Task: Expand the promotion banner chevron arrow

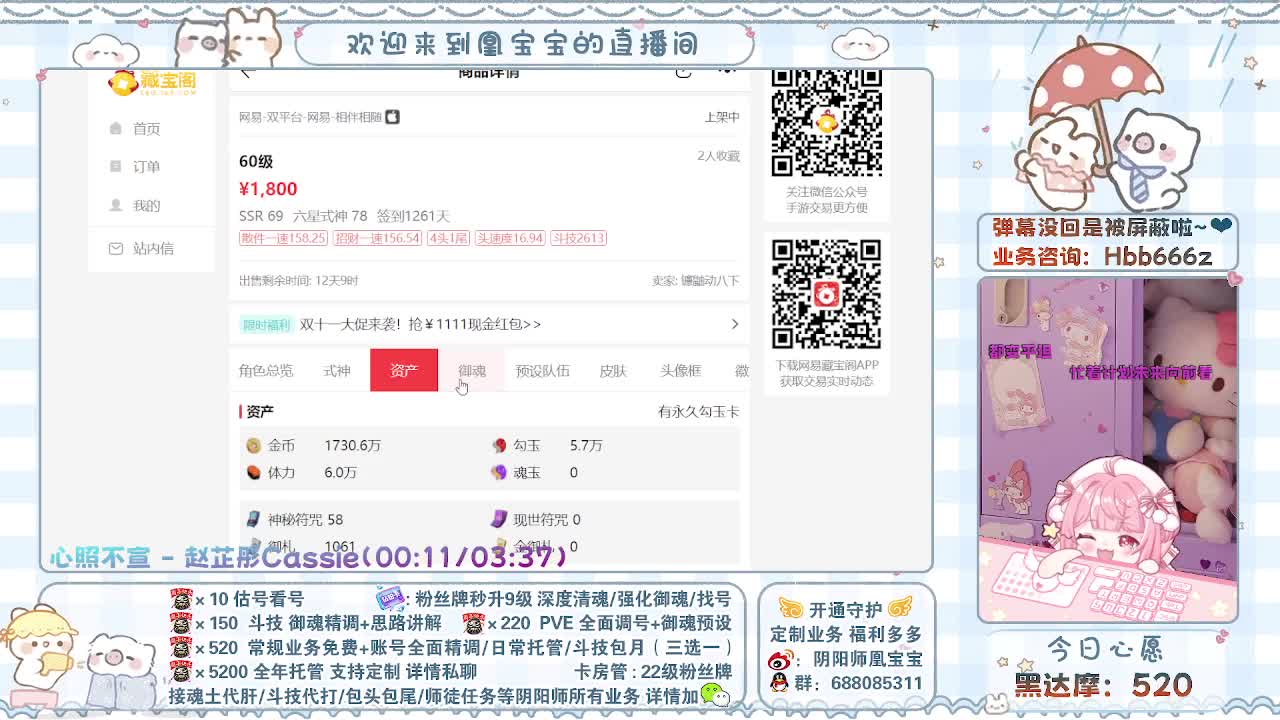Action: click(x=734, y=324)
